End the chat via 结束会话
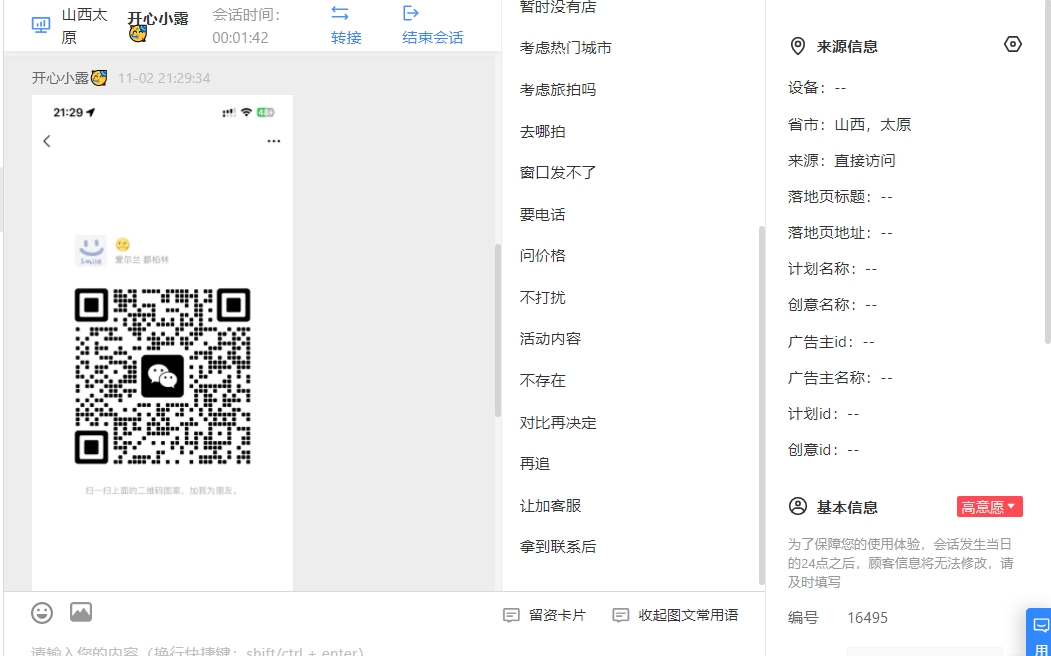 pos(432,25)
